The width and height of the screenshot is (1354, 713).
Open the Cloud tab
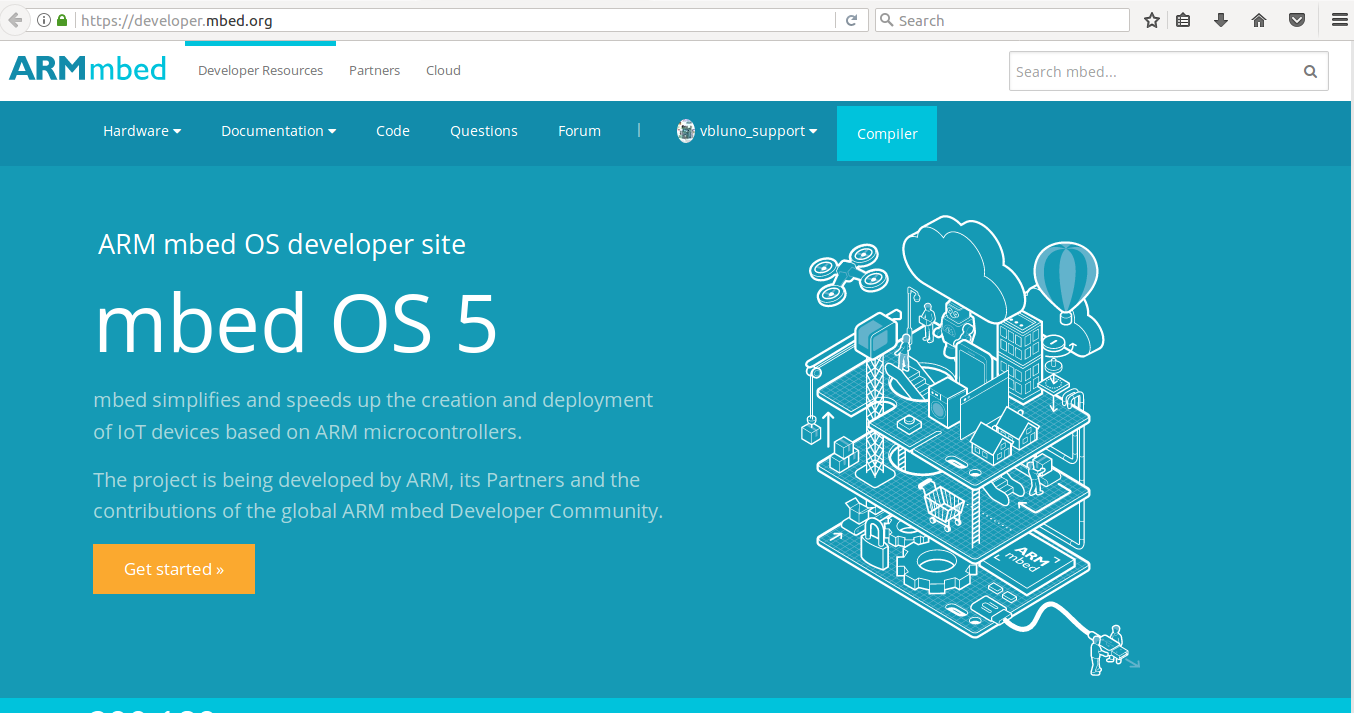pyautogui.click(x=443, y=70)
